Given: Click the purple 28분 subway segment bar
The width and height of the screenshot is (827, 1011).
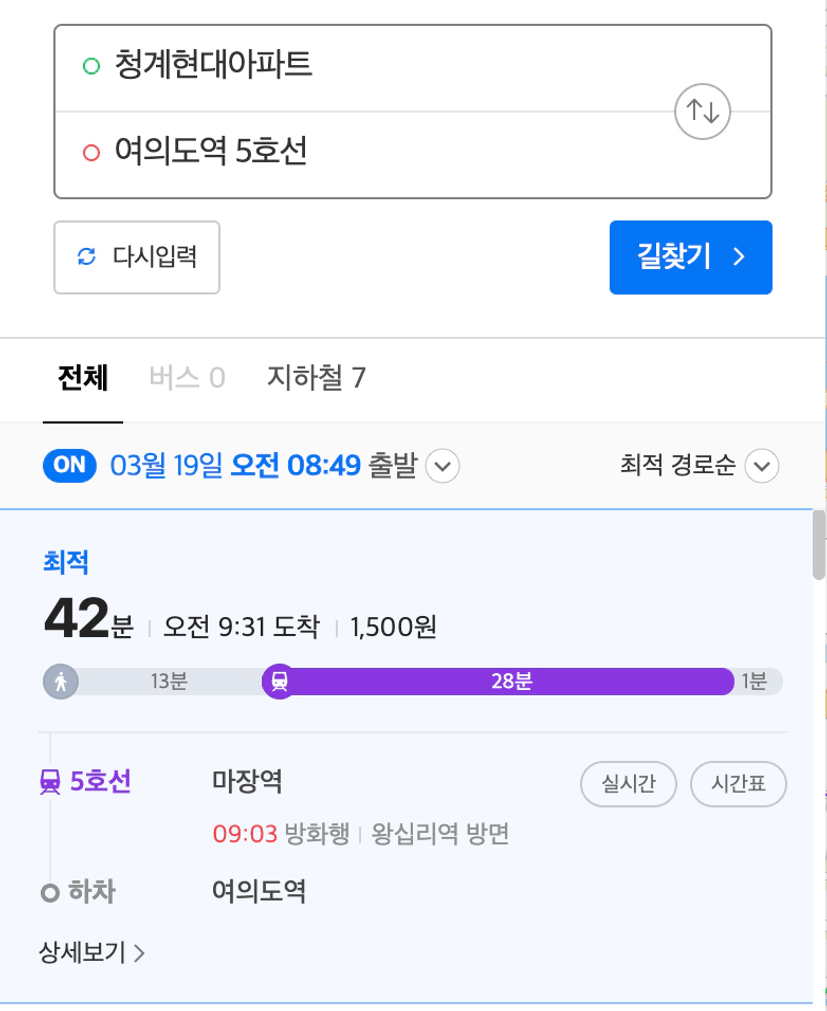Looking at the screenshot, I should (x=511, y=681).
